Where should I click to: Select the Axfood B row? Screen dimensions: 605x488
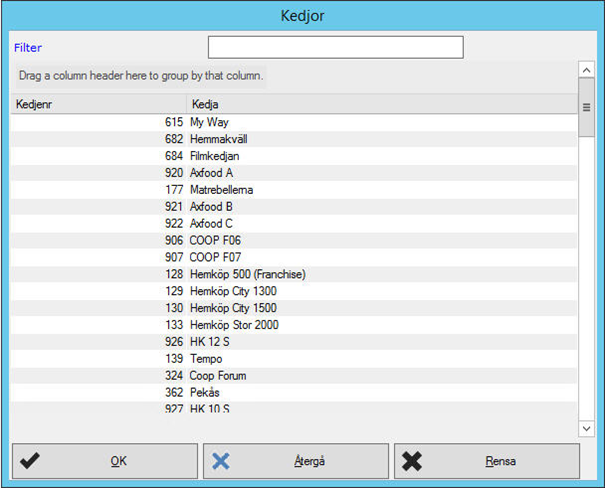(294, 206)
